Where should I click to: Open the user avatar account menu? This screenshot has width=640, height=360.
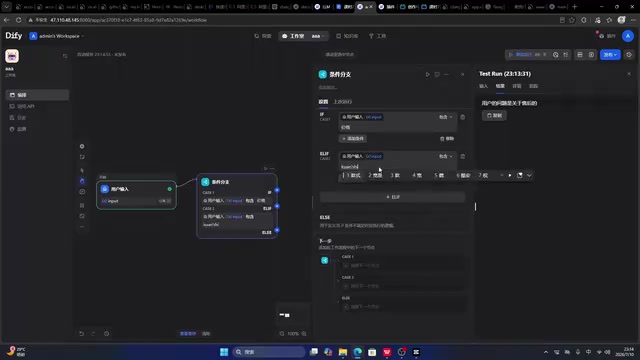(628, 36)
